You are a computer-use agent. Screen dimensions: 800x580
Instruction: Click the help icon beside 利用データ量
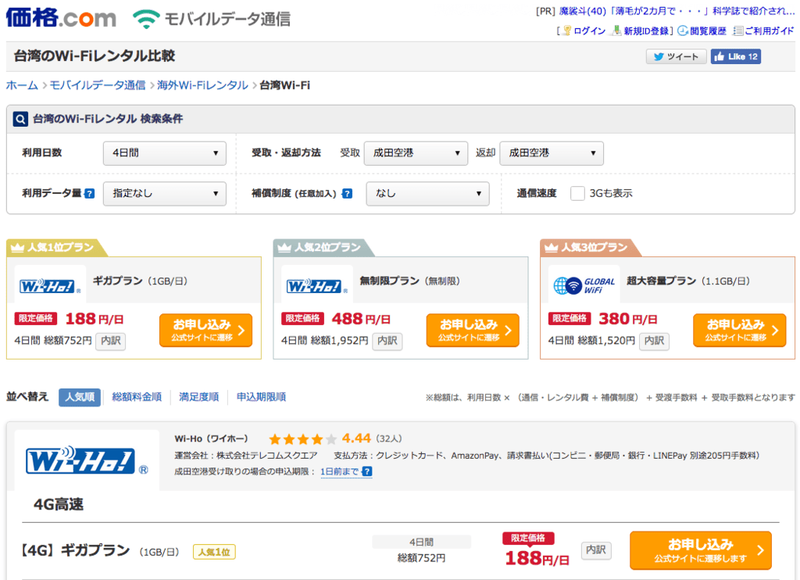click(x=89, y=193)
